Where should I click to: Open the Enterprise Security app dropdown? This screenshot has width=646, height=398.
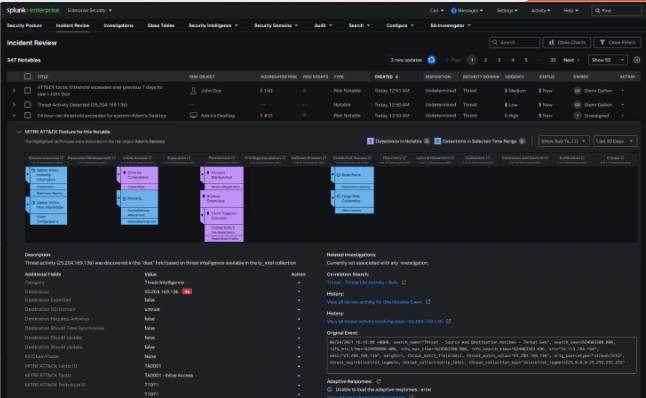[90, 10]
